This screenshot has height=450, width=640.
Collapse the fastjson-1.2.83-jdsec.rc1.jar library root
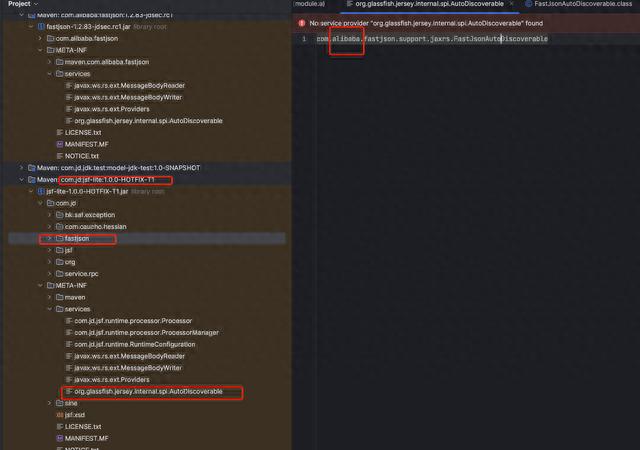click(31, 27)
